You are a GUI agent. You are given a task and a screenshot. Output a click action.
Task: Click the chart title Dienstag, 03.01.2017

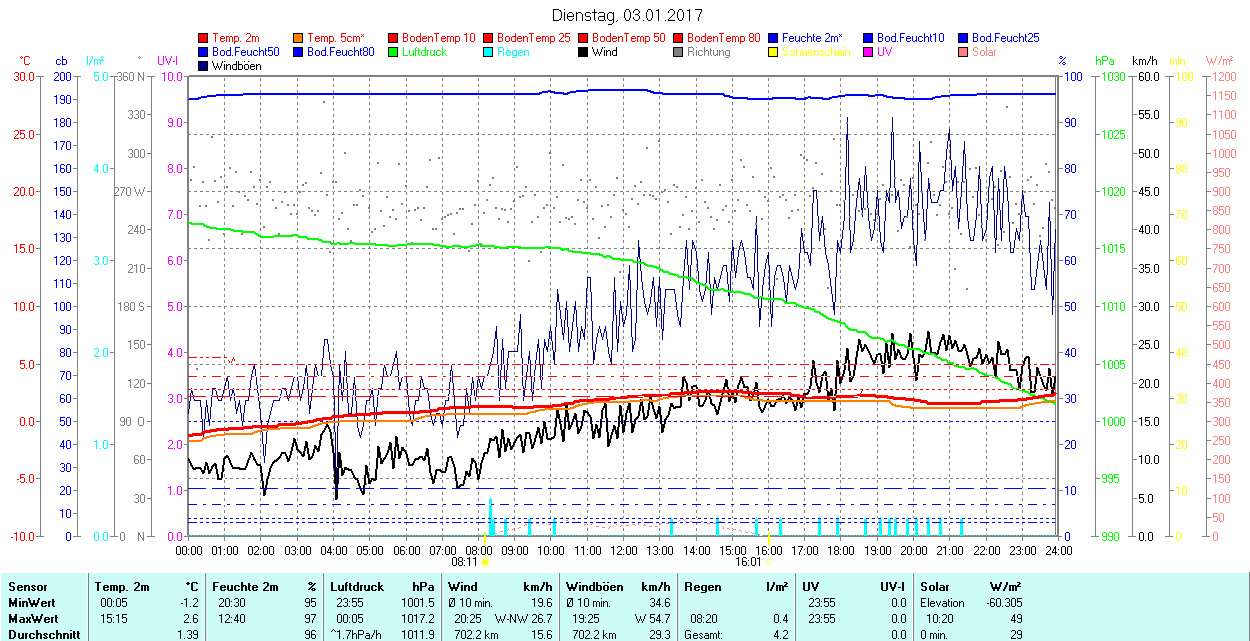(627, 16)
